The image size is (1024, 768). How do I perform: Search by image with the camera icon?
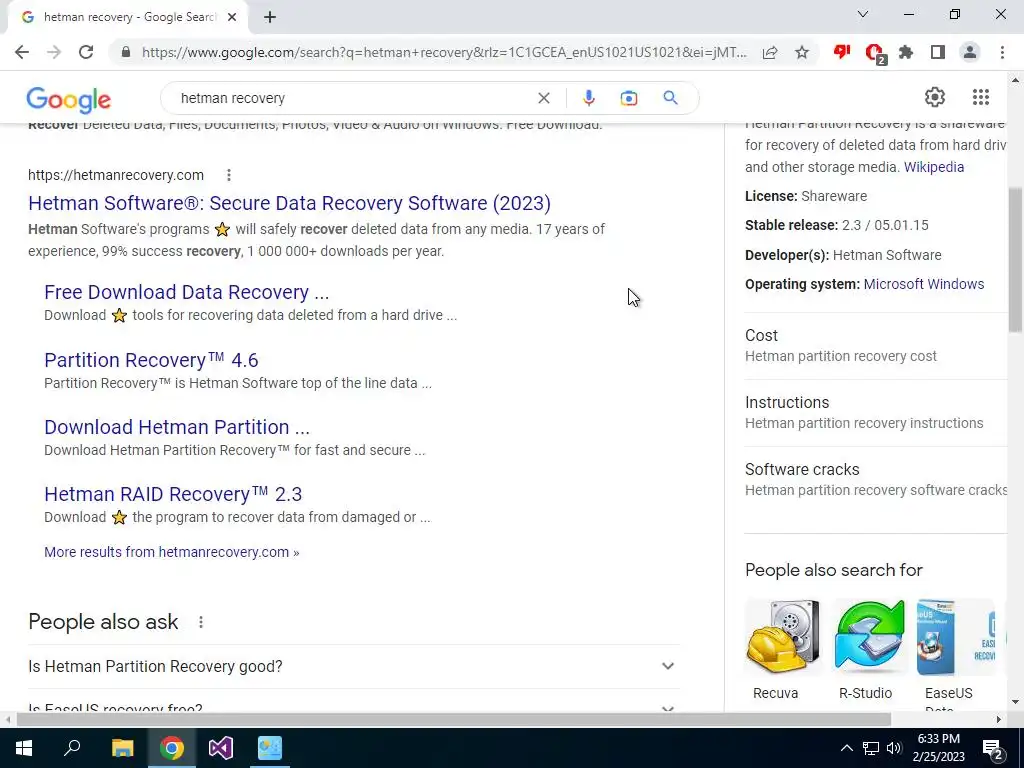pos(629,98)
